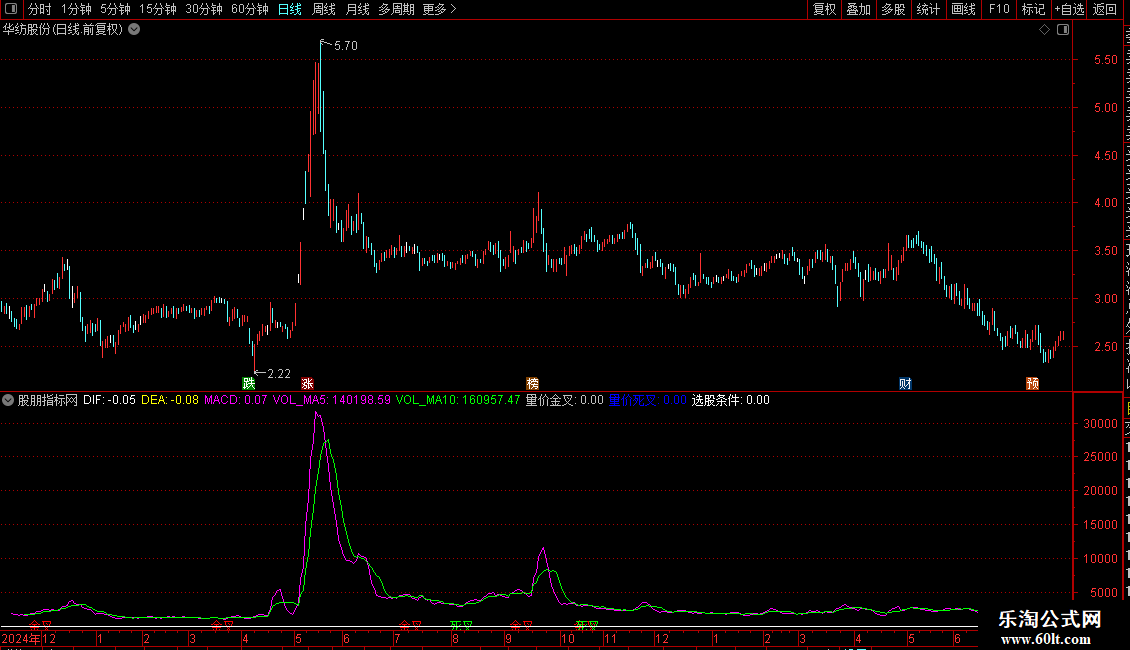
Task: Add the stock via +自选
Action: pyautogui.click(x=1069, y=9)
